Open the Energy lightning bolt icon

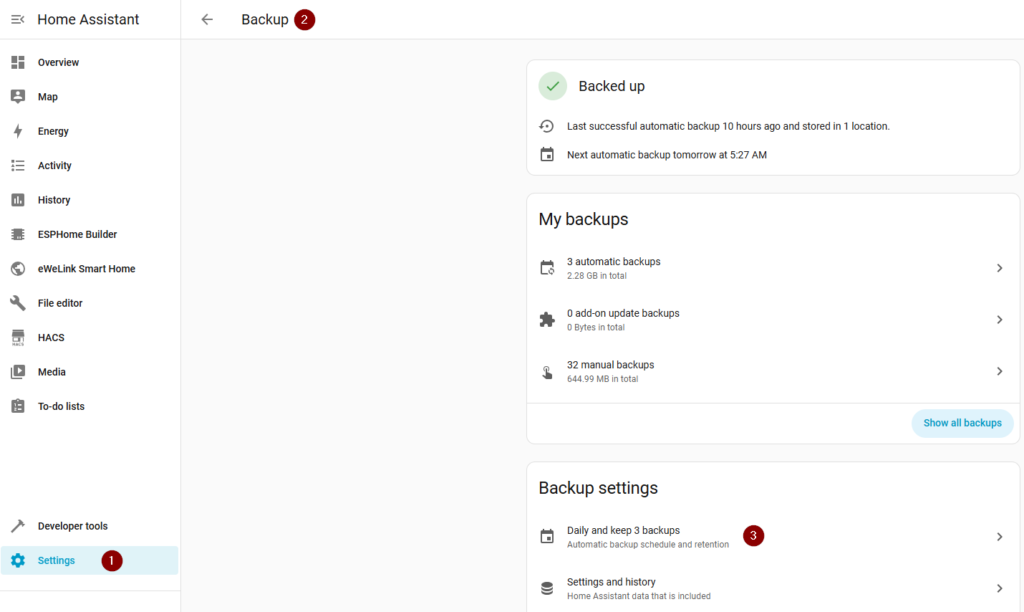(x=18, y=131)
